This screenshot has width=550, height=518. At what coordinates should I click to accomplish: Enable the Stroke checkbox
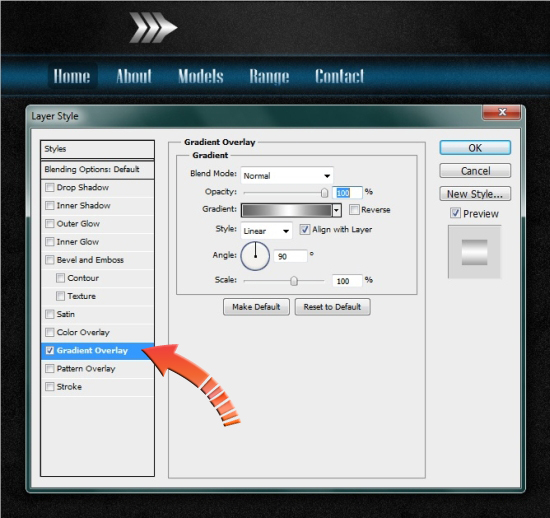coord(50,386)
